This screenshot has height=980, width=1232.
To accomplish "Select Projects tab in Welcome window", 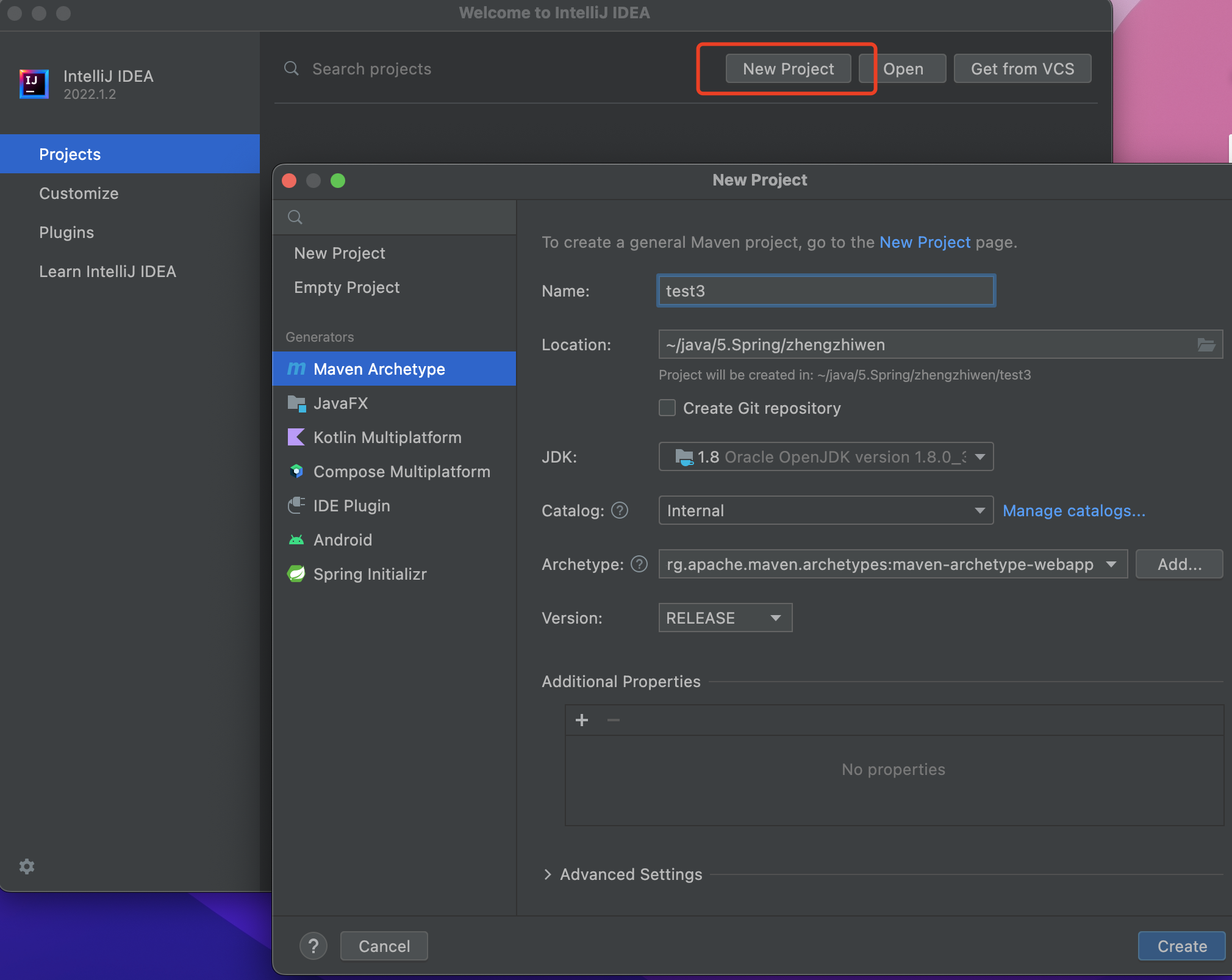I will 130,154.
